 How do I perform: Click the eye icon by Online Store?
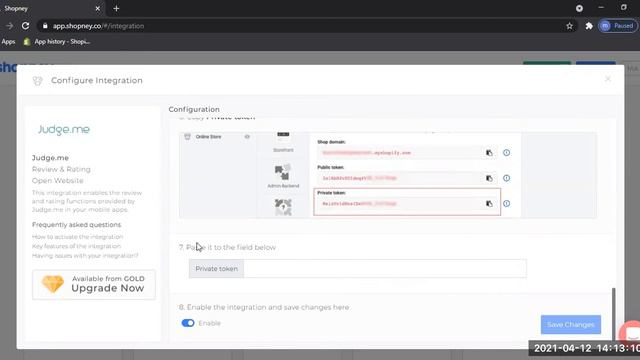247,137
